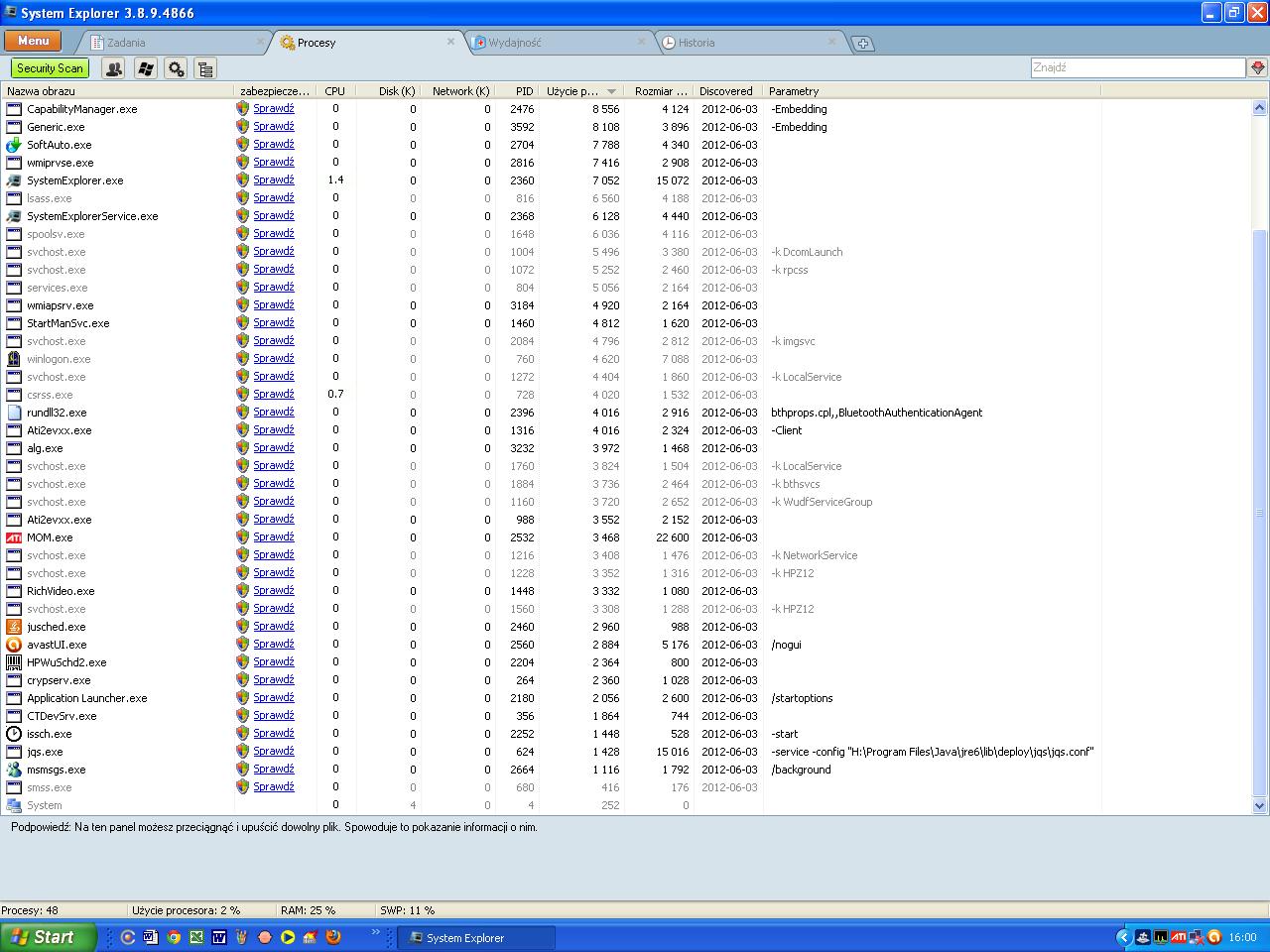This screenshot has width=1270, height=952.
Task: Sort by PID column header
Action: pos(517,91)
